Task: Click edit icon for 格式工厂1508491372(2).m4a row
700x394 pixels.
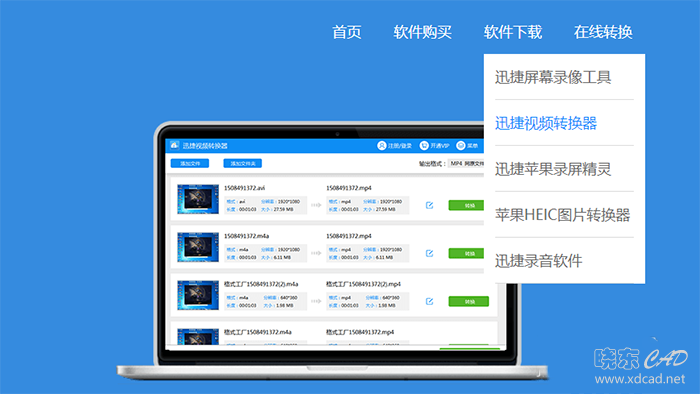Action: click(429, 302)
